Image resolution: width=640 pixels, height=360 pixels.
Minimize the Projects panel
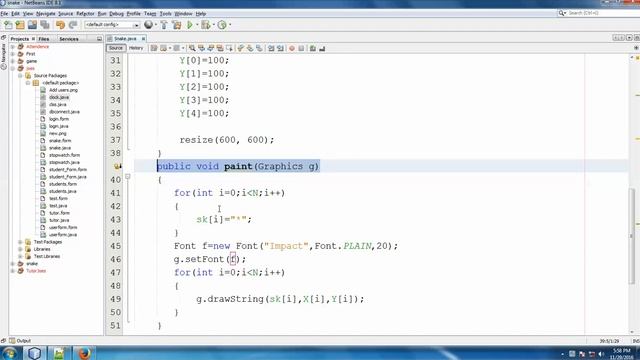(x=99, y=39)
